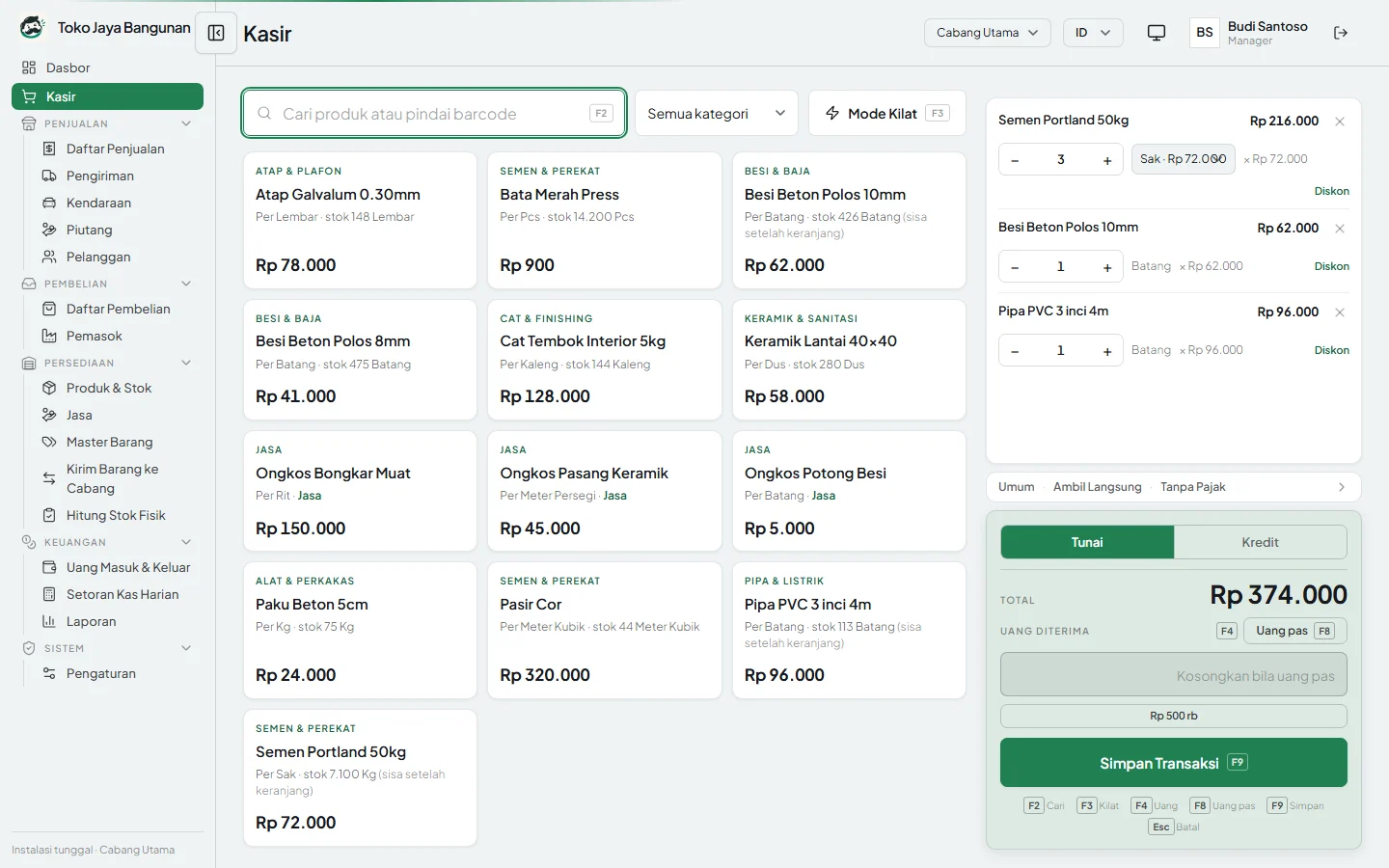The height and width of the screenshot is (868, 1389).
Task: Click the logout icon beside Budi Santoso
Action: (x=1341, y=33)
